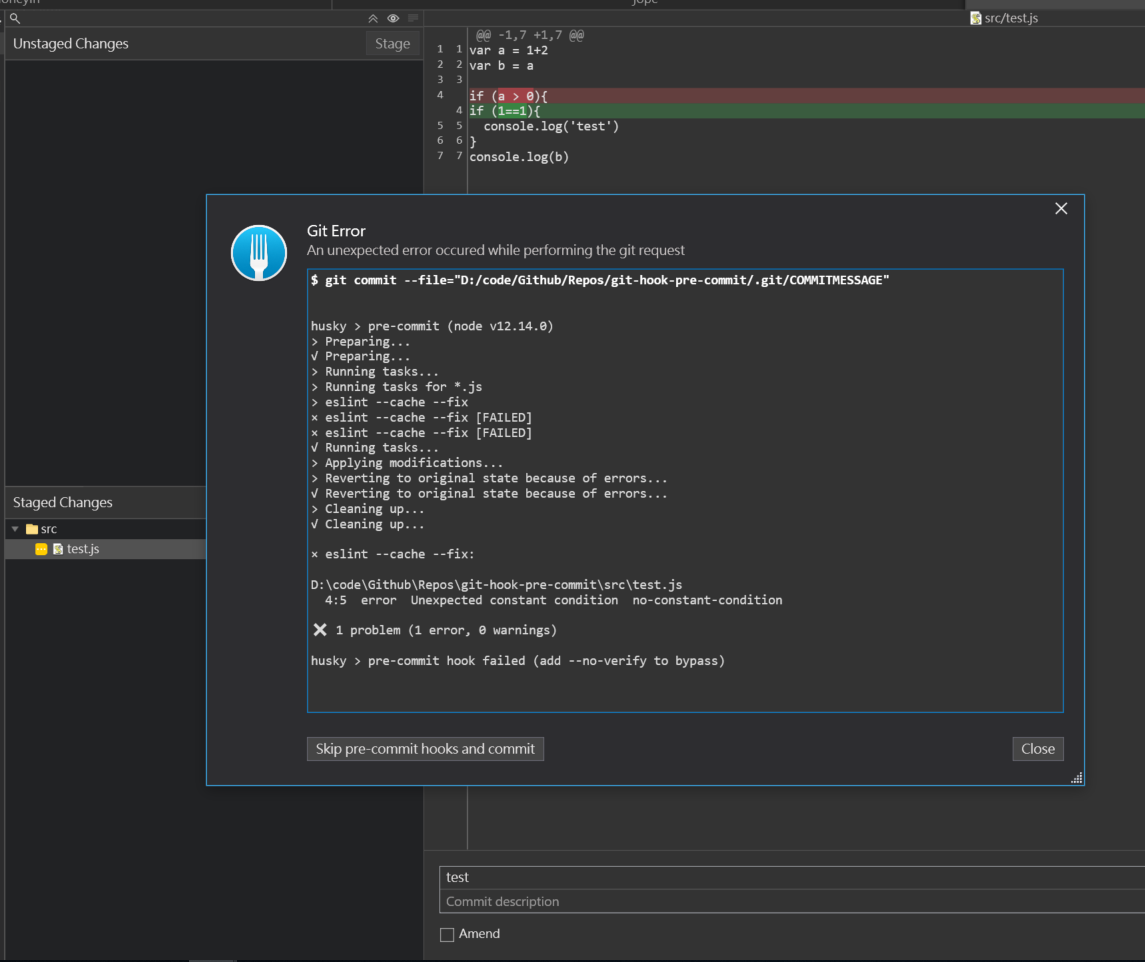Click the Commit description field

(x=792, y=901)
